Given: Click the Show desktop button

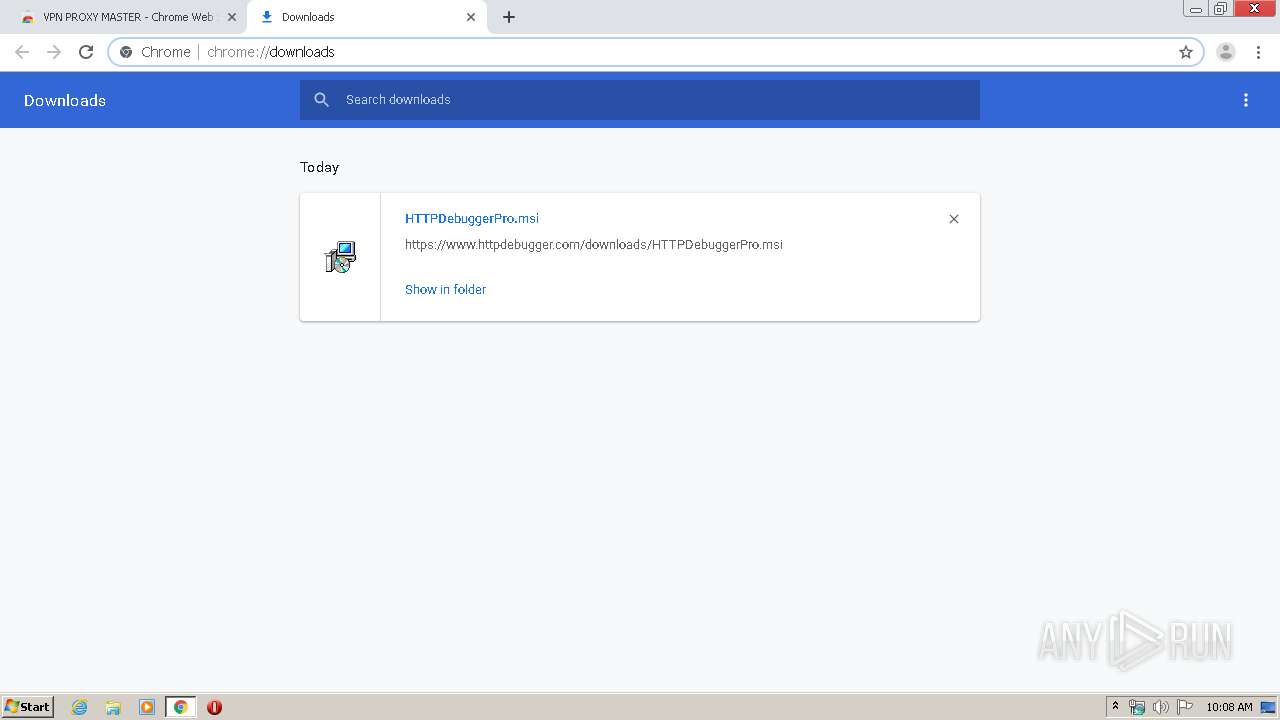Looking at the screenshot, I should tap(1268, 707).
